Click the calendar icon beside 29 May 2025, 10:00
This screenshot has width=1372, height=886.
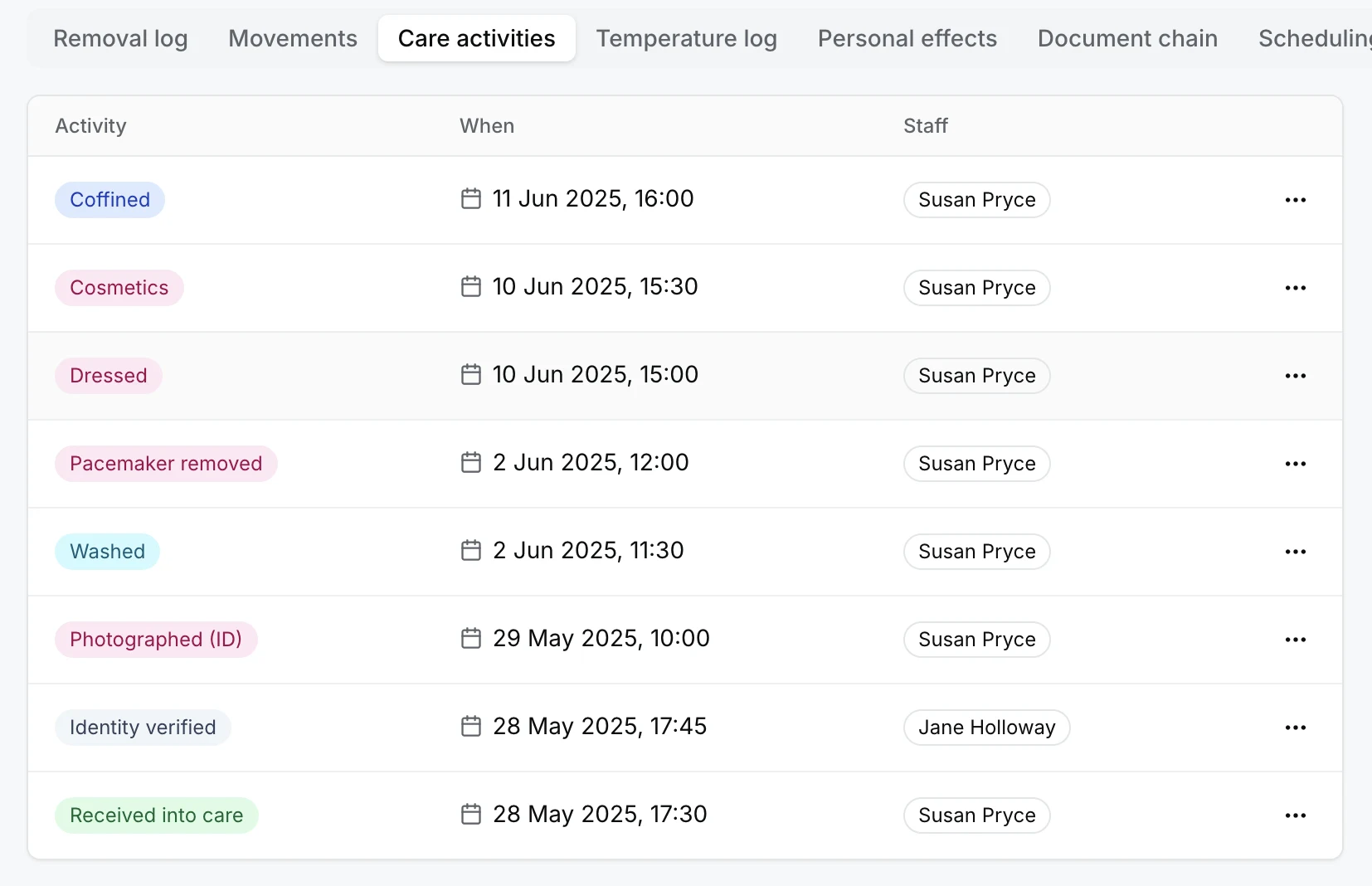tap(471, 639)
